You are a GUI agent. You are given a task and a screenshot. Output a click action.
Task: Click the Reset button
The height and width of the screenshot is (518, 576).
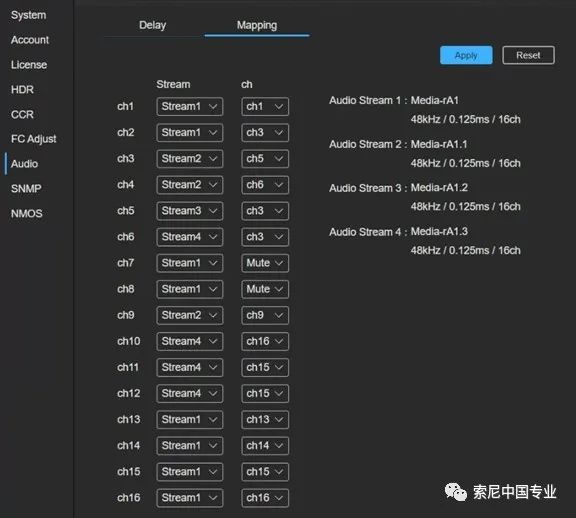[528, 55]
